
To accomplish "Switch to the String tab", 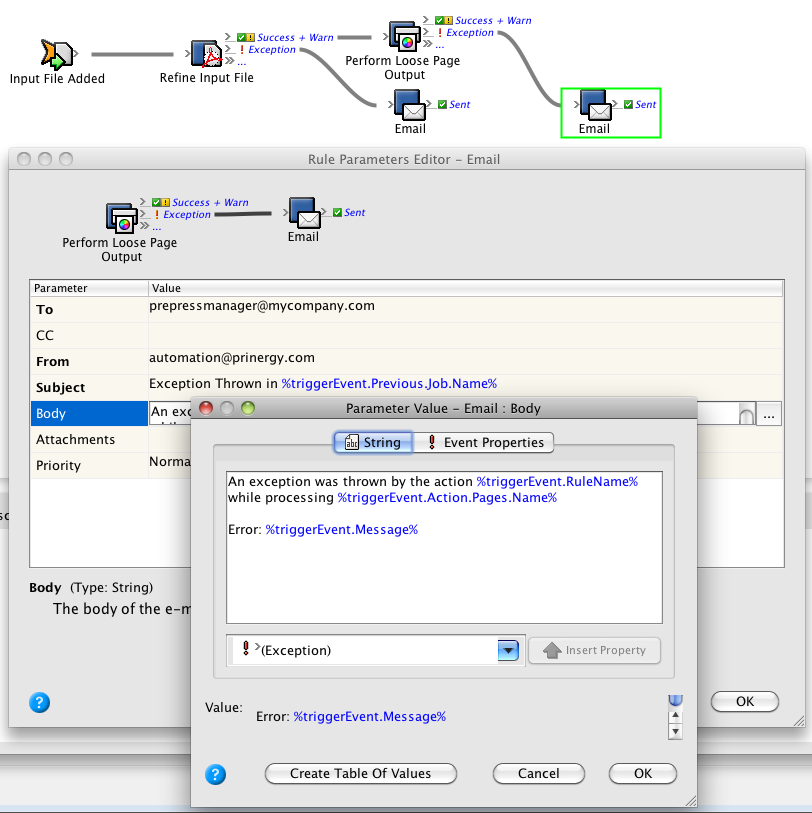I will 372,442.
